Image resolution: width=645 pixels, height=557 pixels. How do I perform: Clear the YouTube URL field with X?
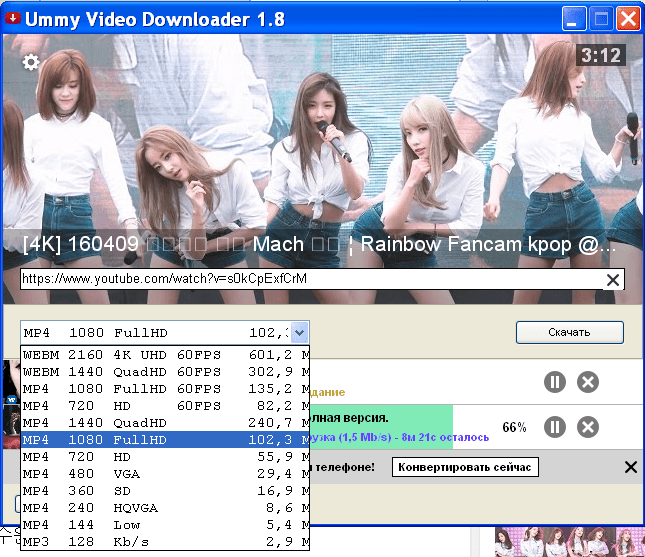[613, 280]
